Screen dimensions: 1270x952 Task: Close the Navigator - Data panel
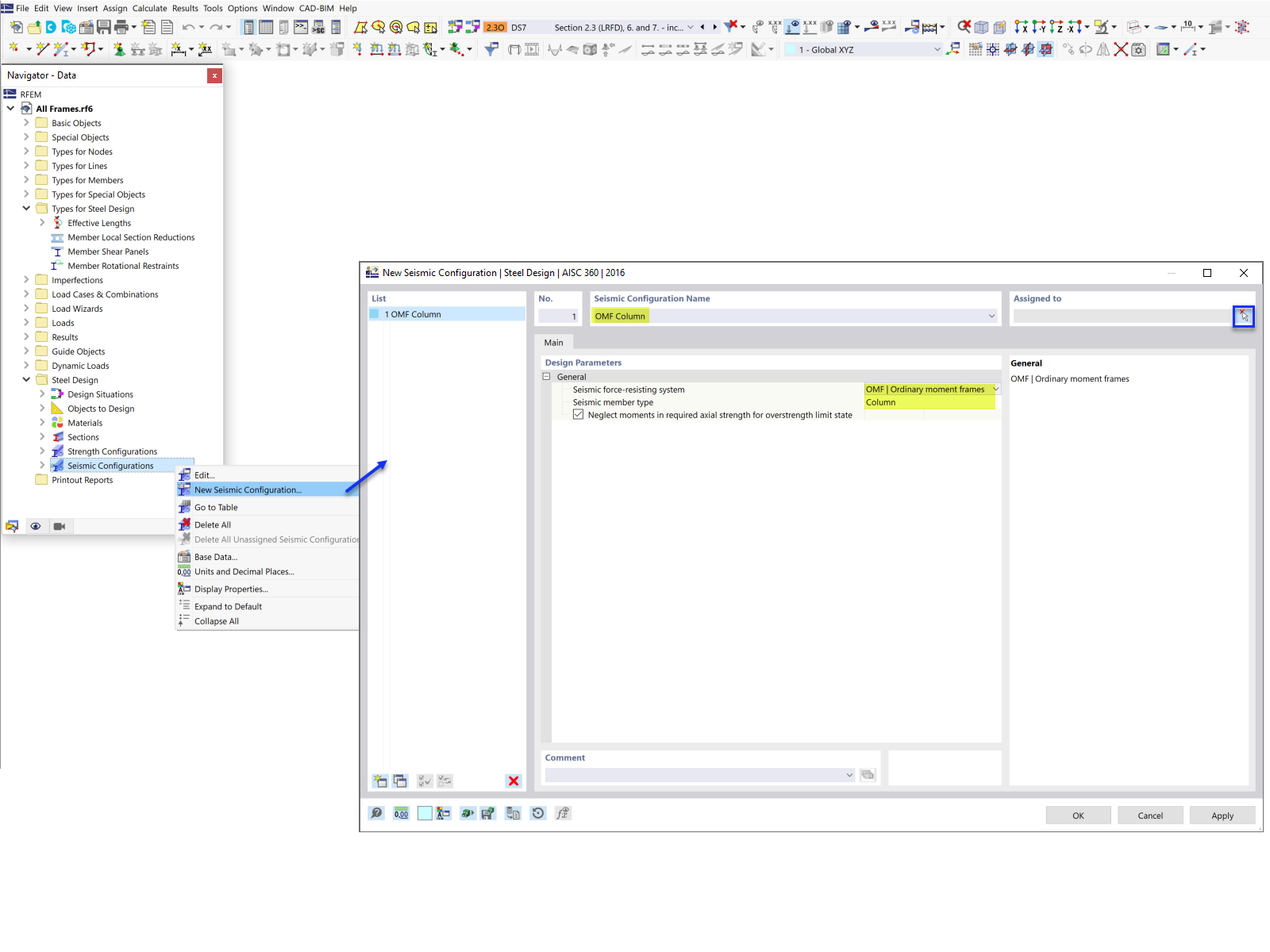(x=214, y=75)
